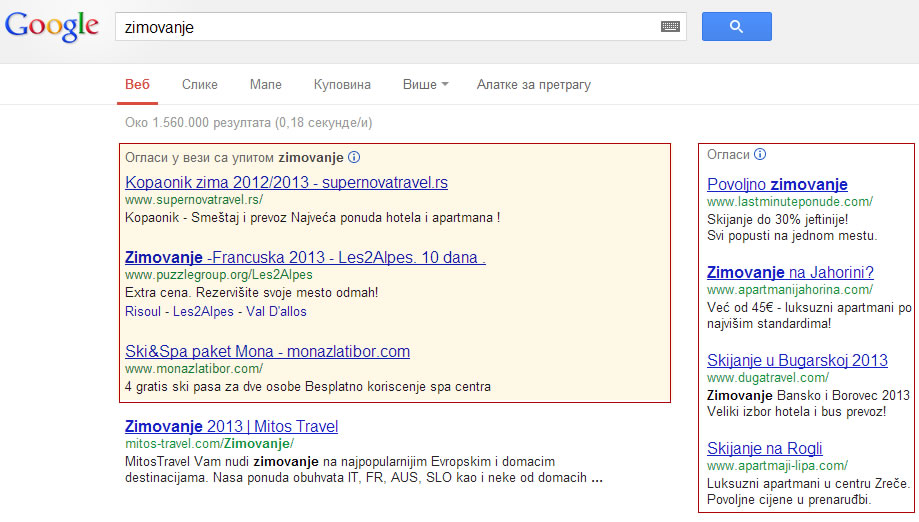Expand the Више dropdown menu
The height and width of the screenshot is (522, 919).
[x=425, y=85]
